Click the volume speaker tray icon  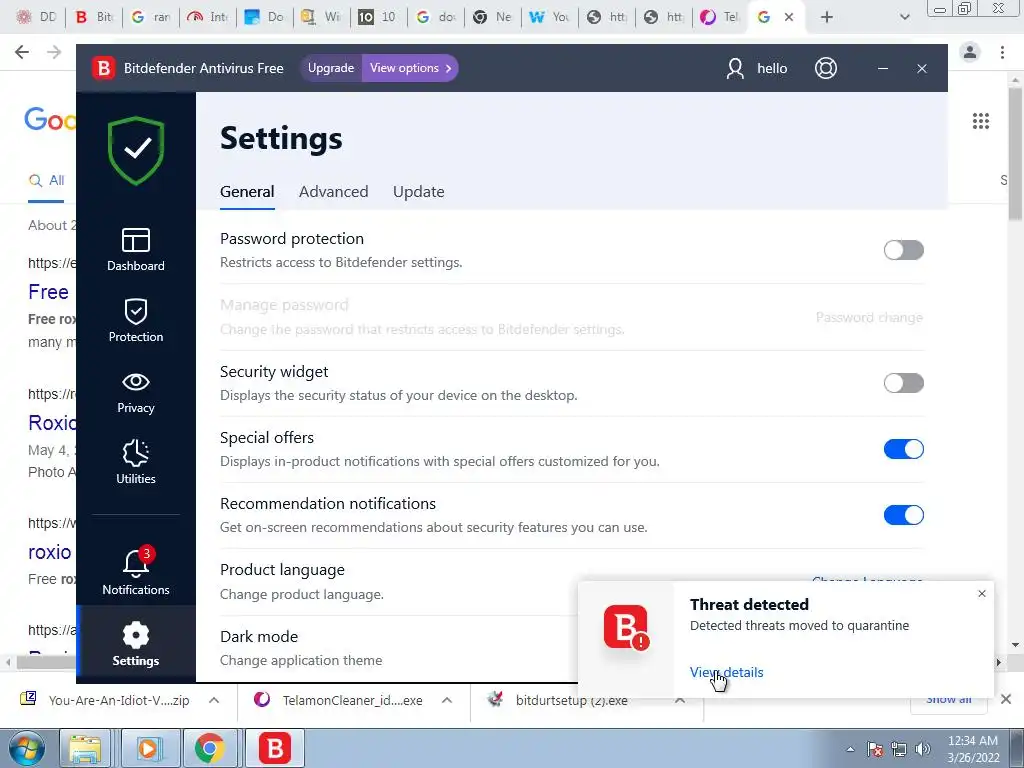[x=923, y=749]
